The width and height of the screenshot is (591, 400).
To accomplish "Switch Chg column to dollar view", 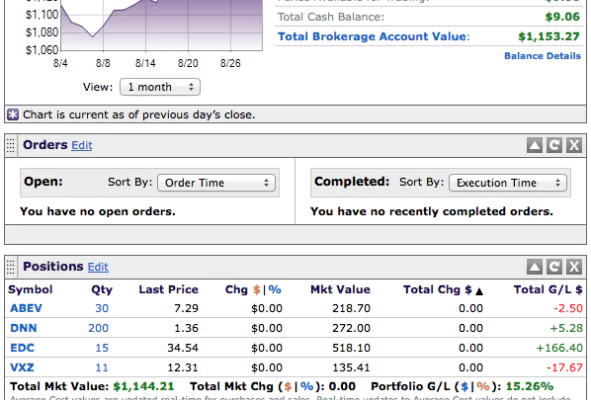I will (x=257, y=290).
